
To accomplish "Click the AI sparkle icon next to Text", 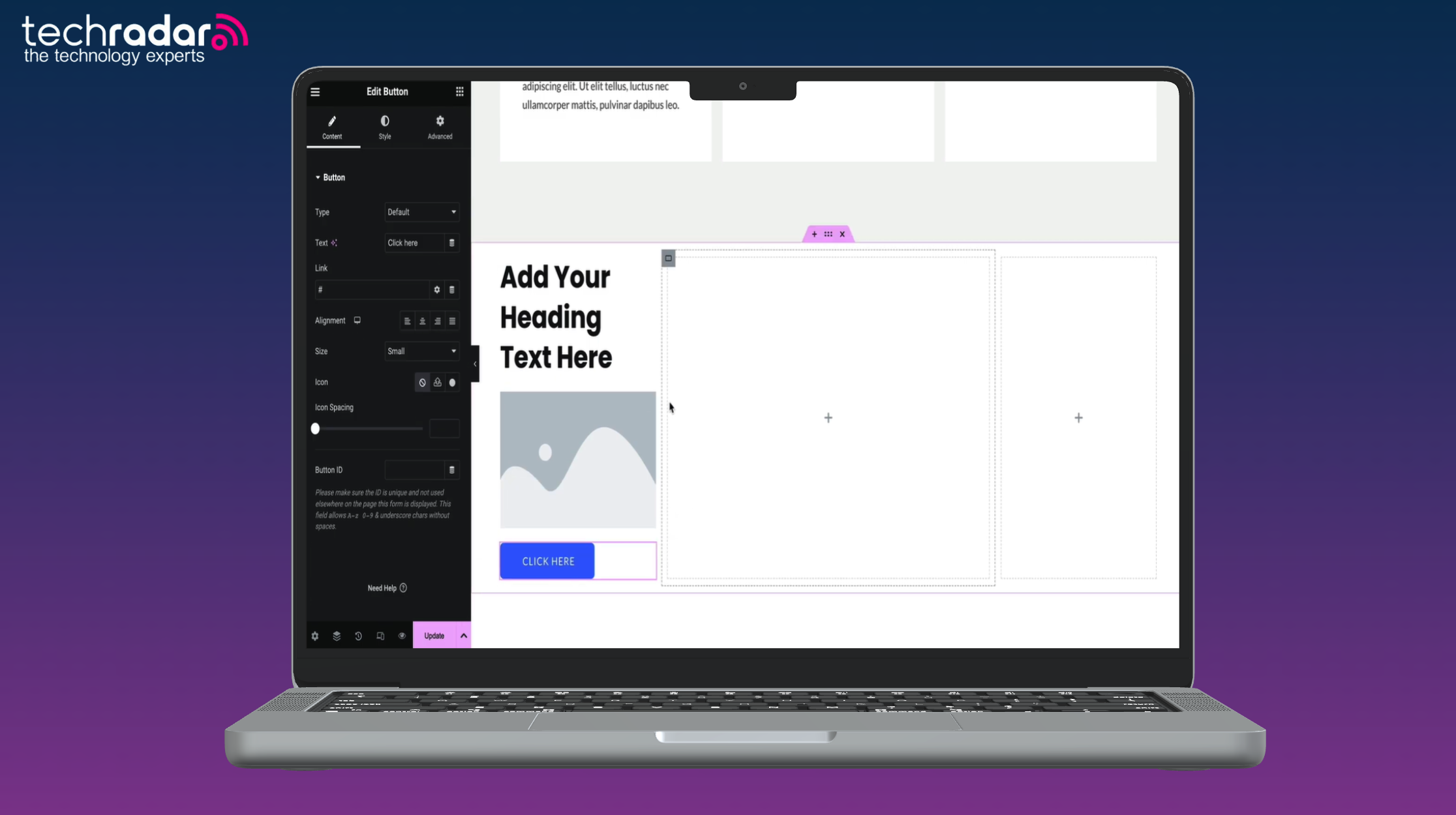I will [x=335, y=242].
